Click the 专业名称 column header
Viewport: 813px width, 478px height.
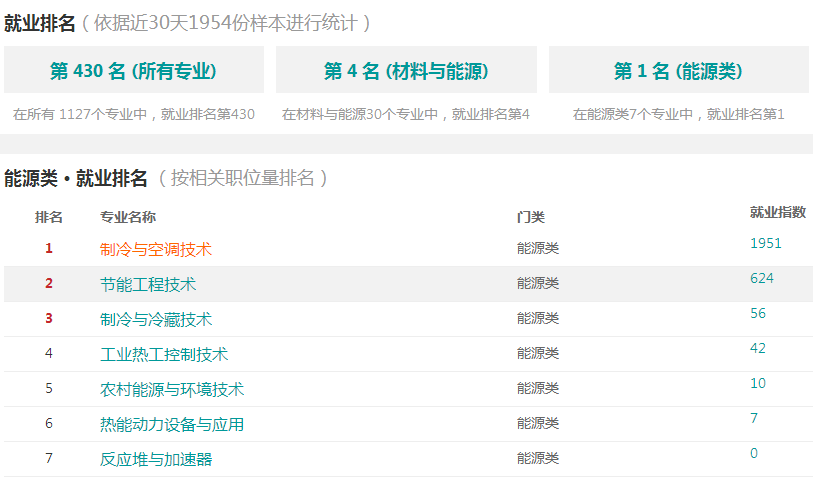(128, 217)
